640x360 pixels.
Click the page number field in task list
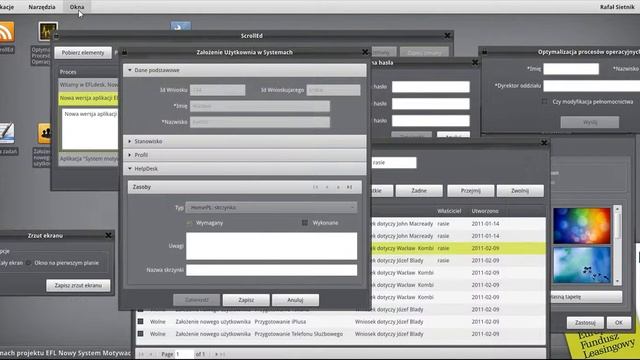(x=184, y=354)
